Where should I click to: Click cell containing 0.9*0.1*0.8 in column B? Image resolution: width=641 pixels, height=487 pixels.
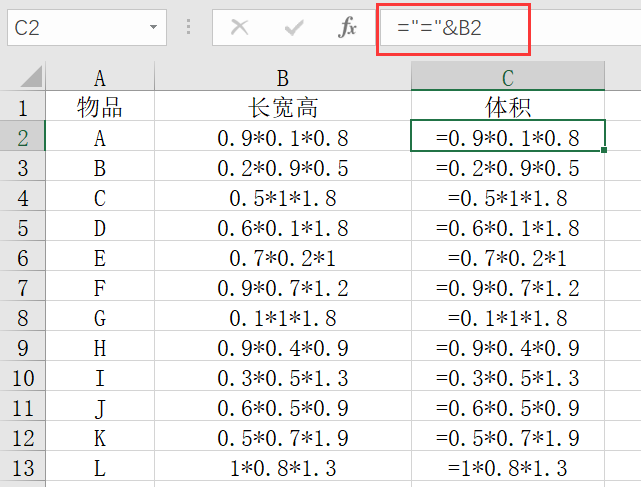pos(283,136)
